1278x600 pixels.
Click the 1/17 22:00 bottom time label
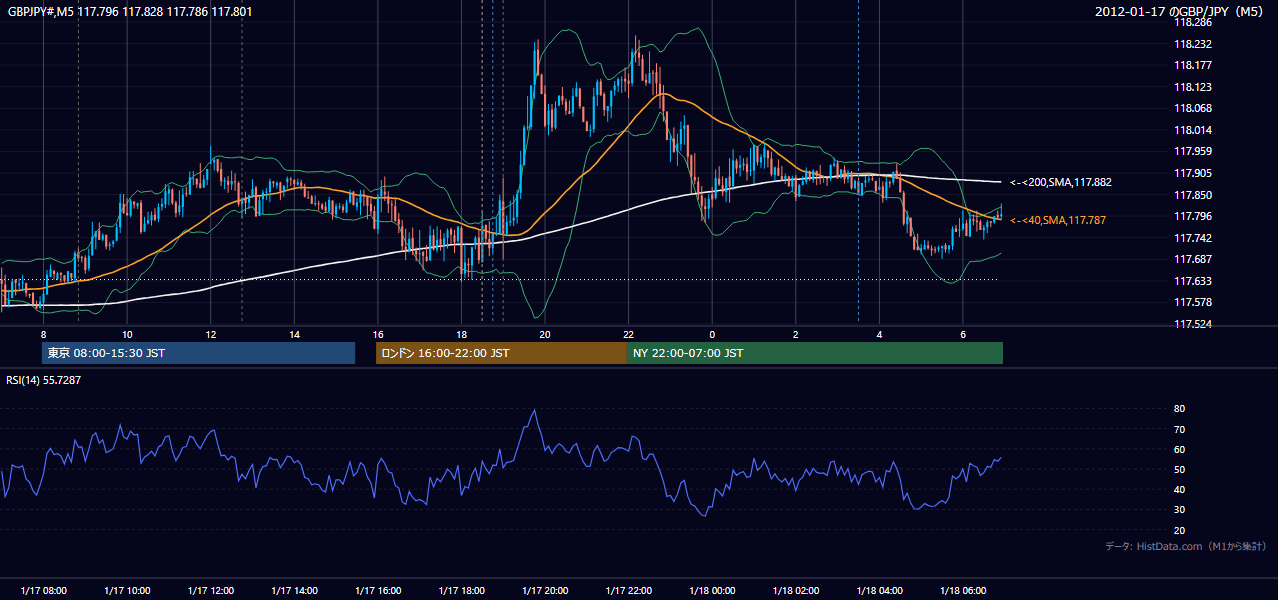coord(628,591)
